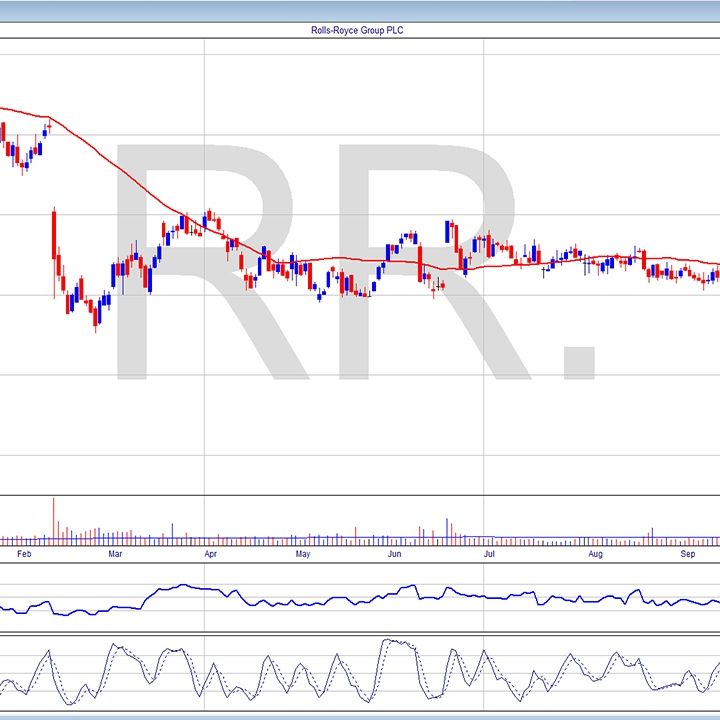The height and width of the screenshot is (720, 720).
Task: Click the tallest red volume bar in February
Action: click(x=54, y=521)
